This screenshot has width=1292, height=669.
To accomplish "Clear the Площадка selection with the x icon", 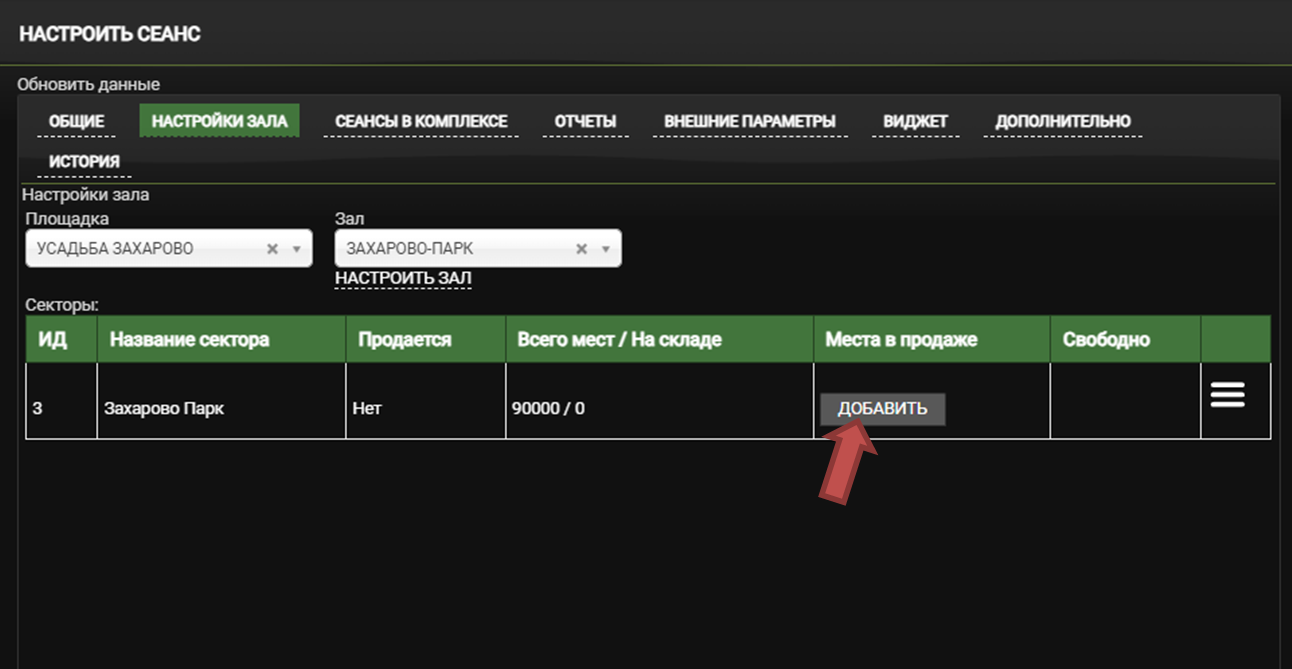I will (x=272, y=249).
